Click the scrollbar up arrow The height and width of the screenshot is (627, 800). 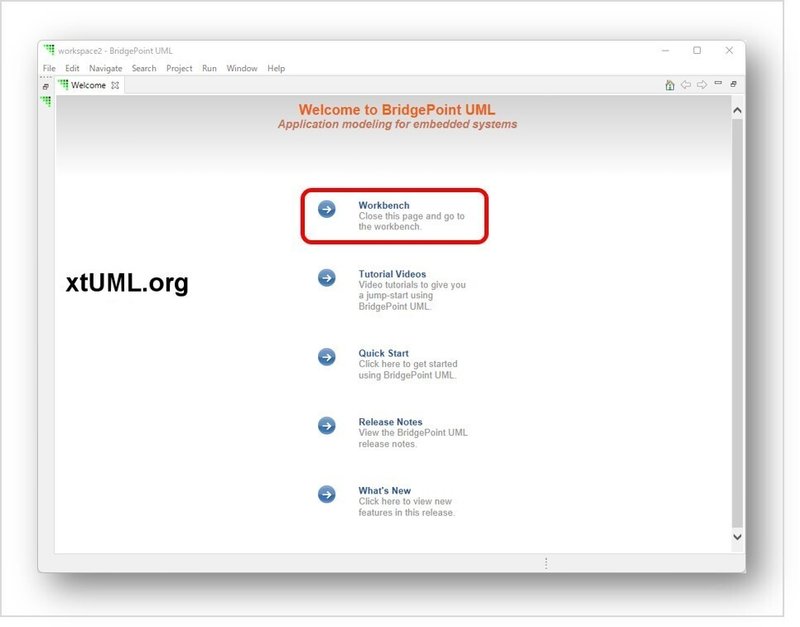(x=737, y=110)
